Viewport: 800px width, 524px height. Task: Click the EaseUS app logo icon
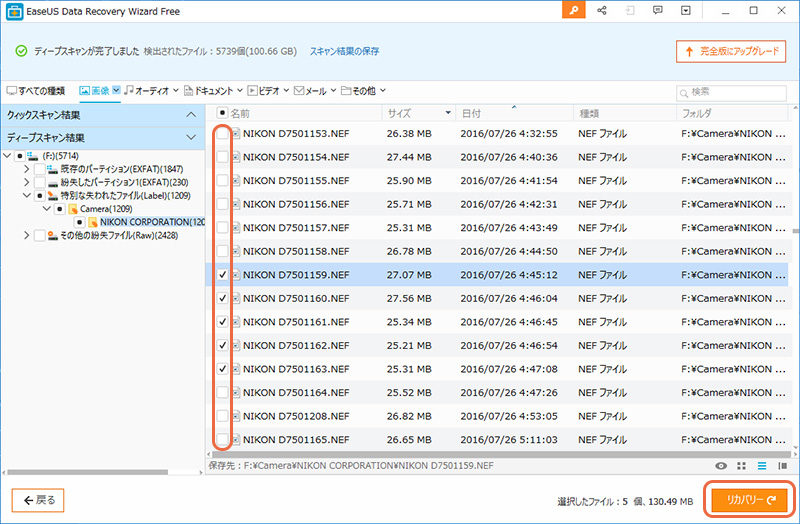pyautogui.click(x=14, y=11)
